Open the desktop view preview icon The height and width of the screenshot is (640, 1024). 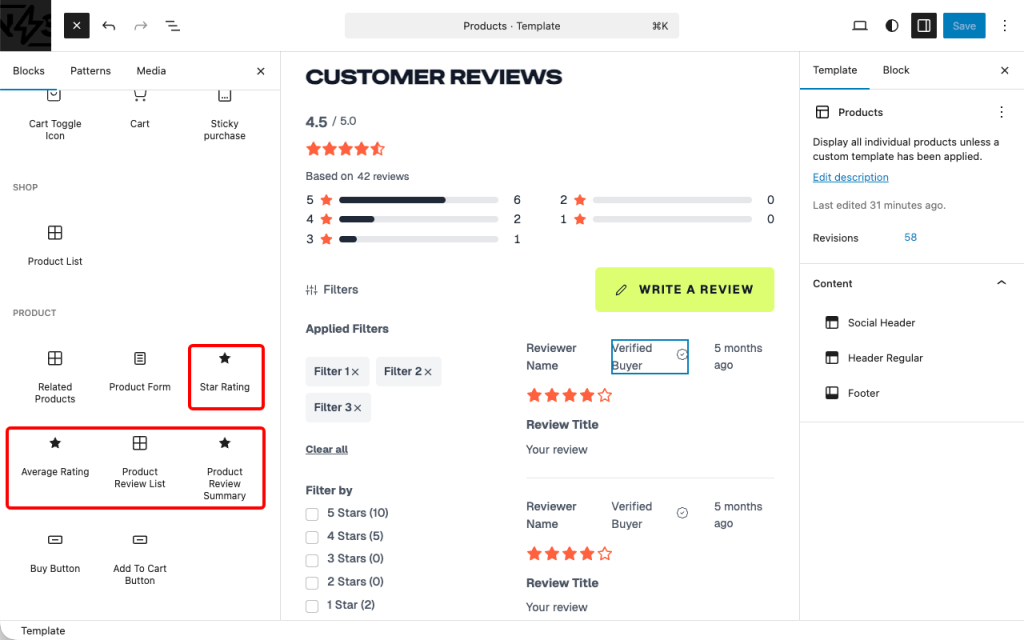pyautogui.click(x=859, y=26)
